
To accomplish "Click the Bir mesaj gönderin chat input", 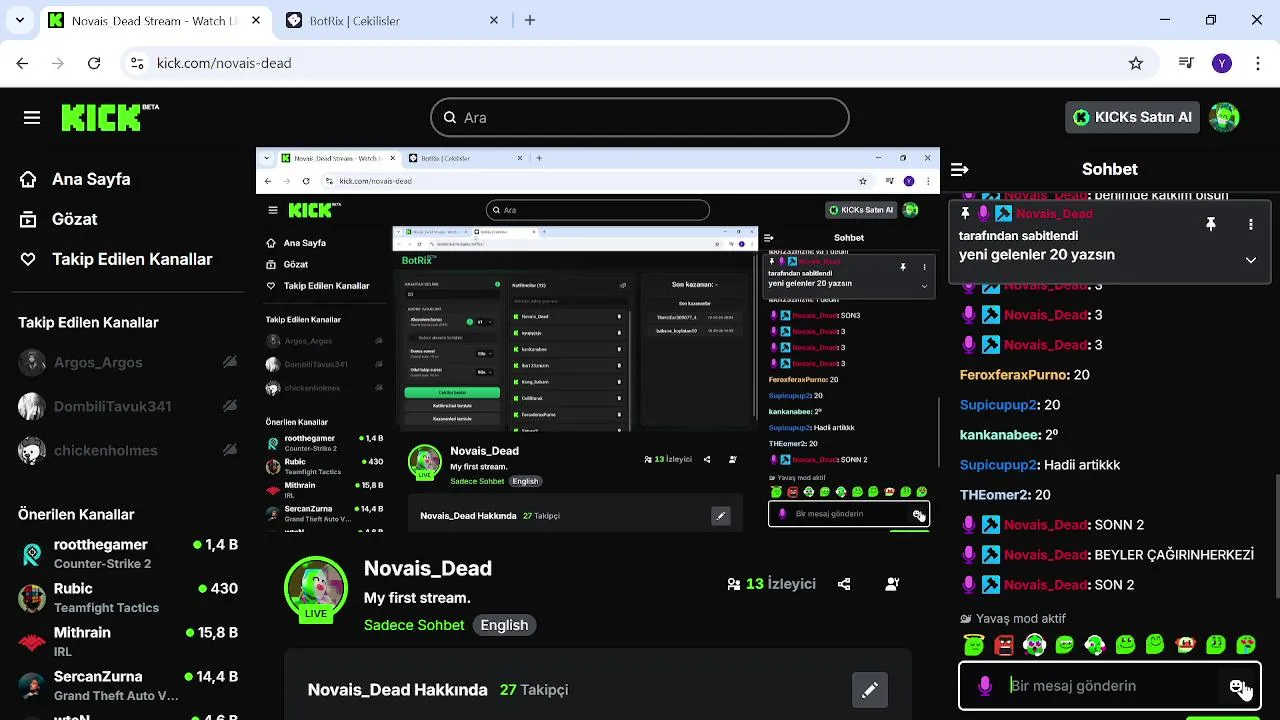I will [1110, 686].
